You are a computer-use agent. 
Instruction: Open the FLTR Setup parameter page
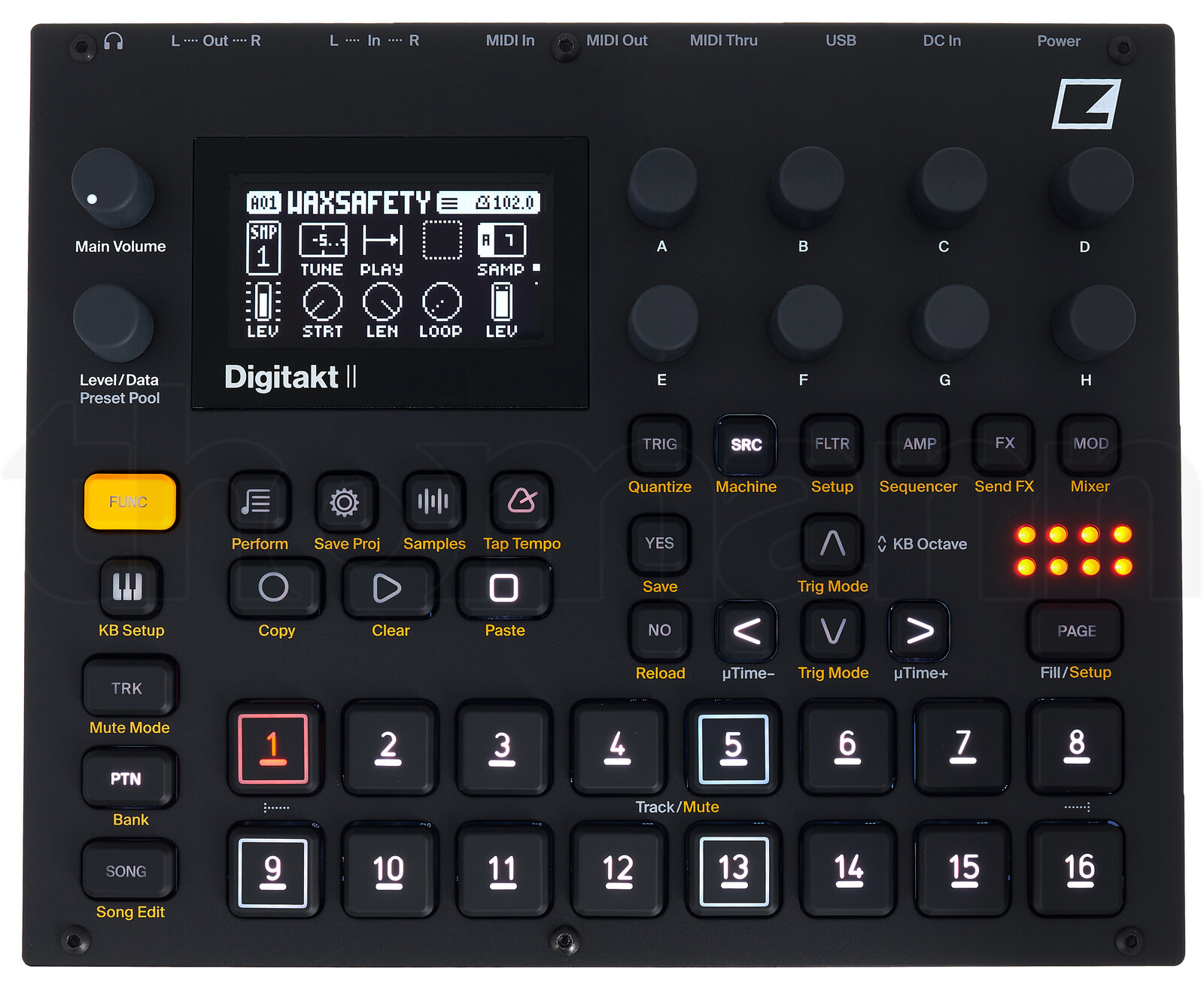tap(832, 444)
